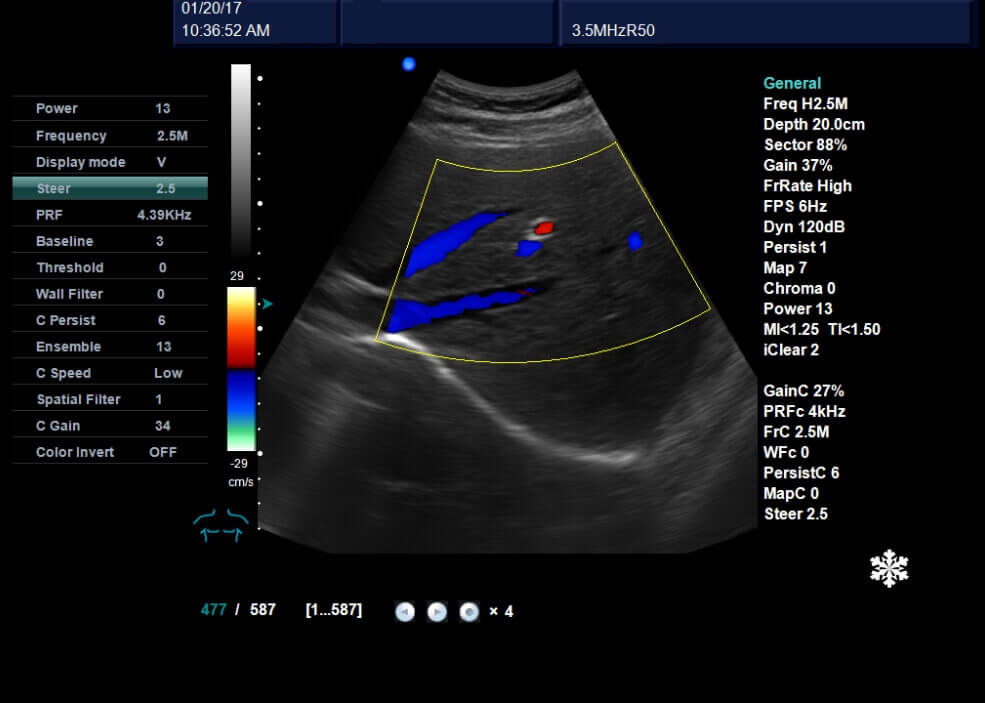This screenshot has height=703, width=985.
Task: Click the Gain 37% parameter text
Action: click(798, 165)
